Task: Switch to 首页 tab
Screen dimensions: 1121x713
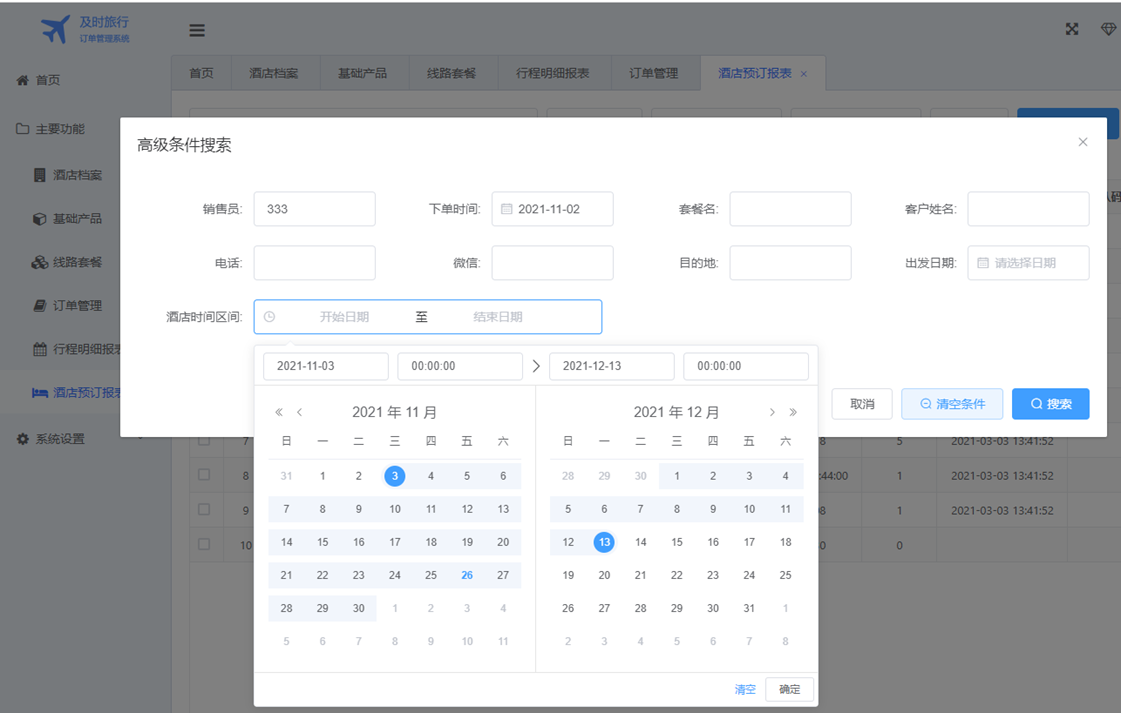Action: pos(202,73)
